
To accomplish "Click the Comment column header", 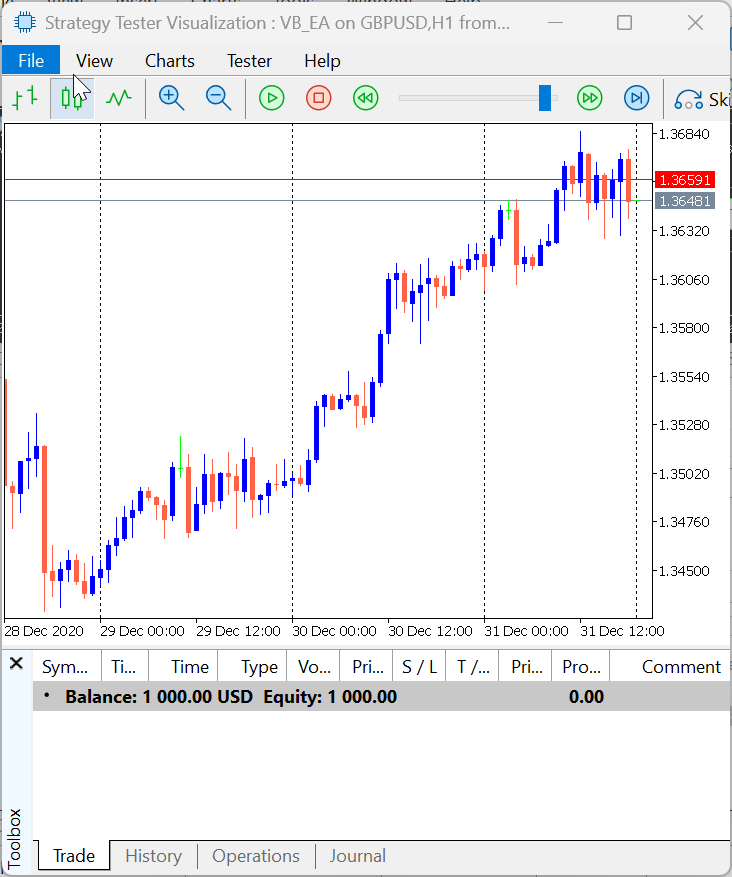I will 671,667.
